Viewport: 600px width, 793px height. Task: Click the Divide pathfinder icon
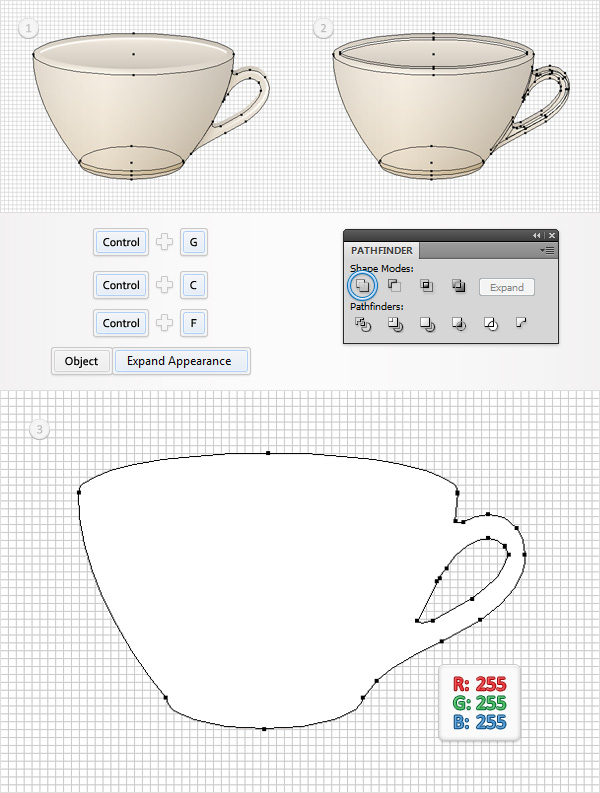point(363,324)
